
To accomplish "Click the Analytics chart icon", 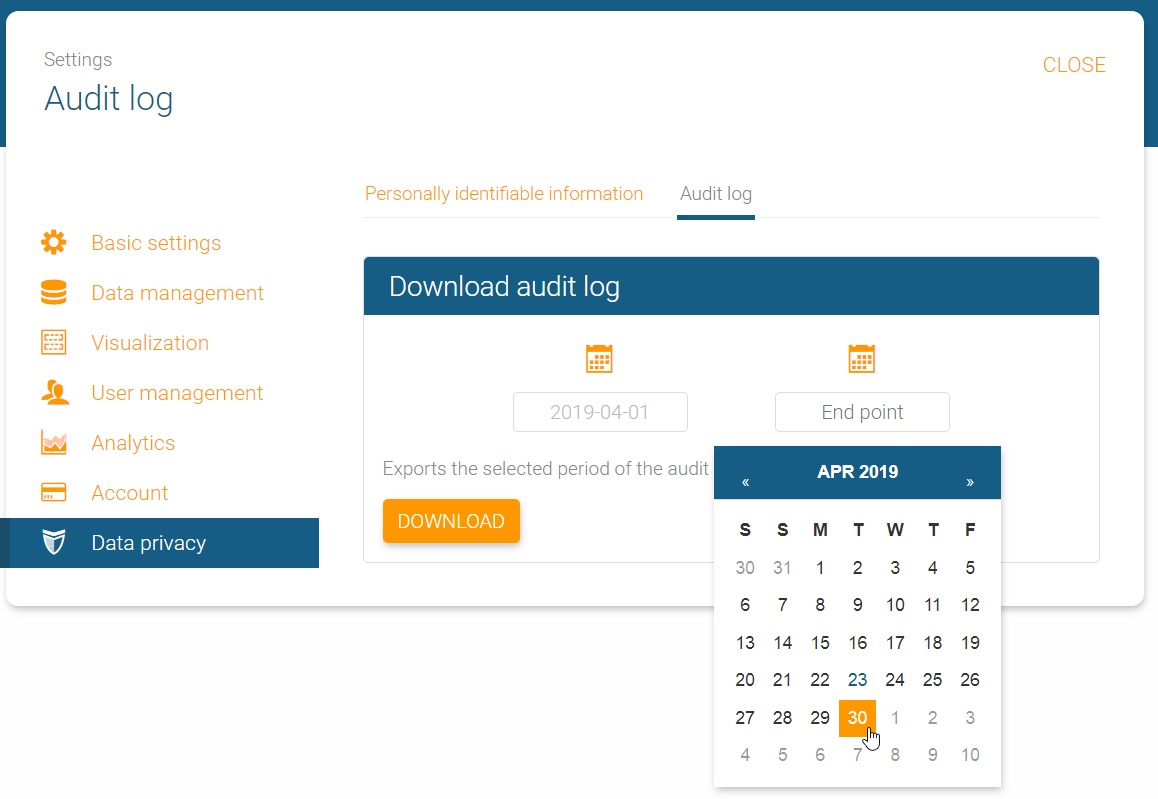I will (54, 442).
